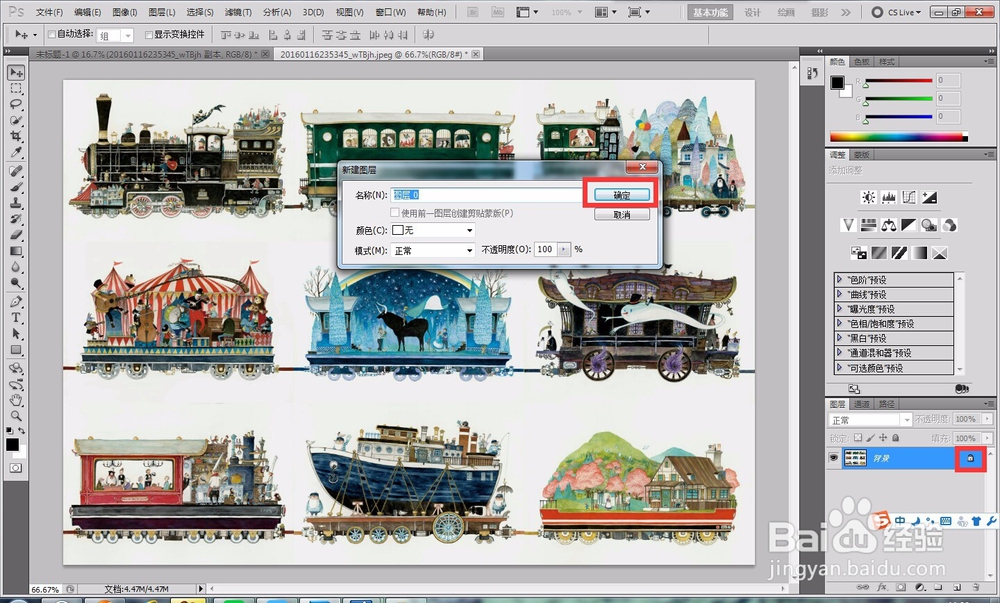Screen dimensions: 1000x603
Task: Select the Pen tool
Action: 16,302
